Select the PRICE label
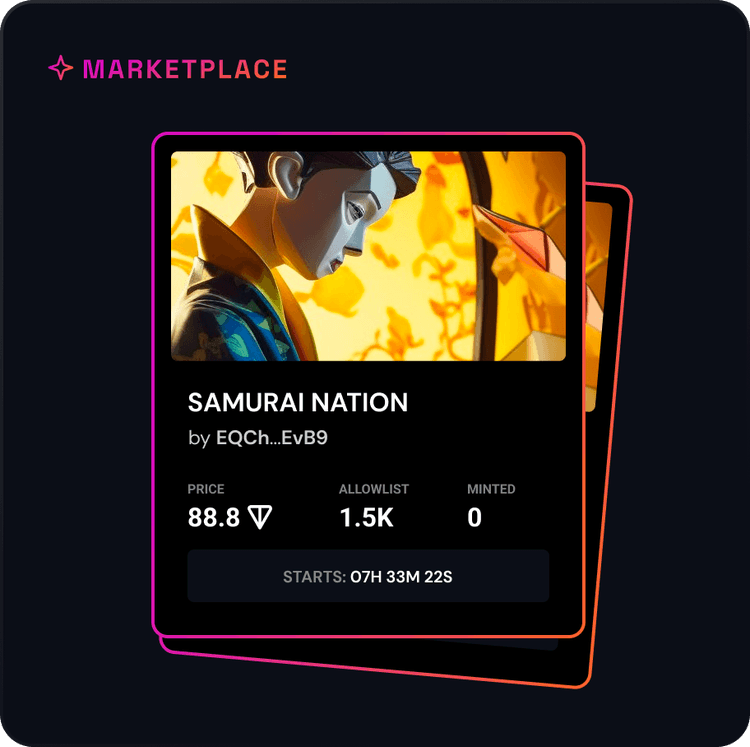 coord(206,489)
